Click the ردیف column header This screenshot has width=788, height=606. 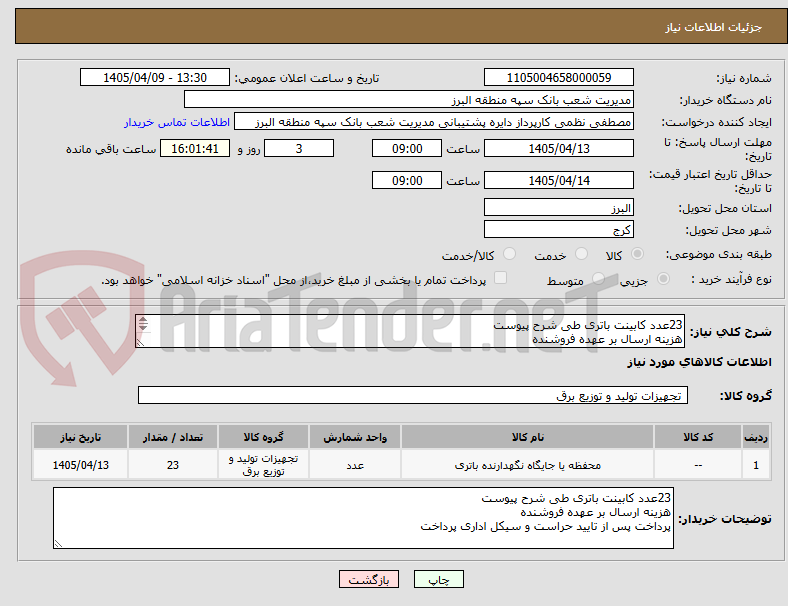pyautogui.click(x=755, y=437)
